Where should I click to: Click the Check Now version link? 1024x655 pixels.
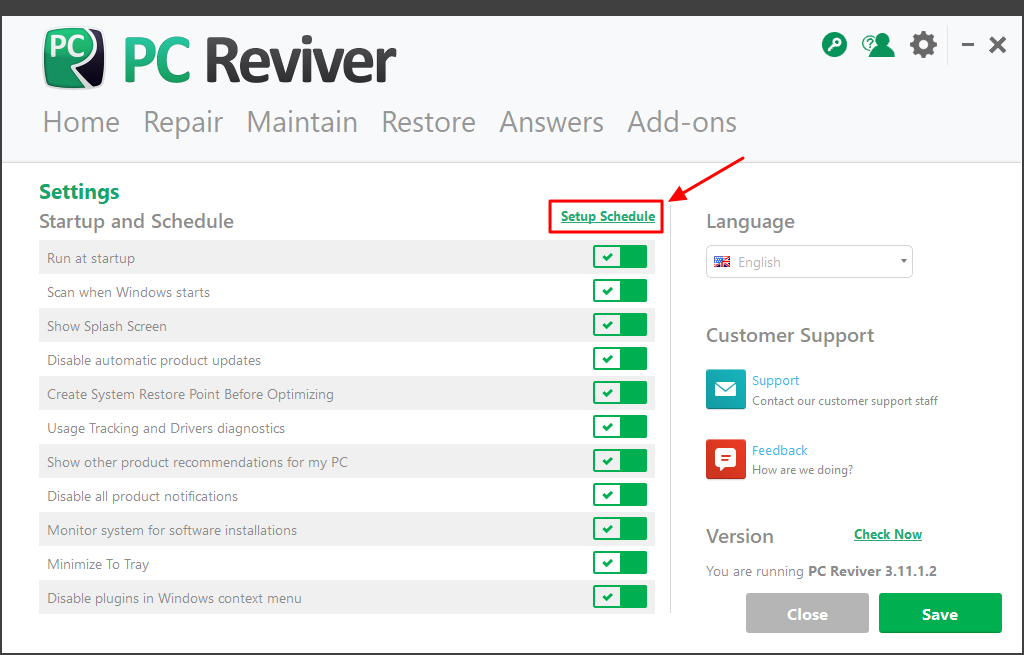888,534
